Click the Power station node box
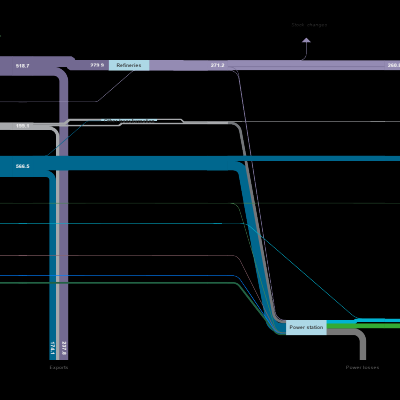 point(306,327)
